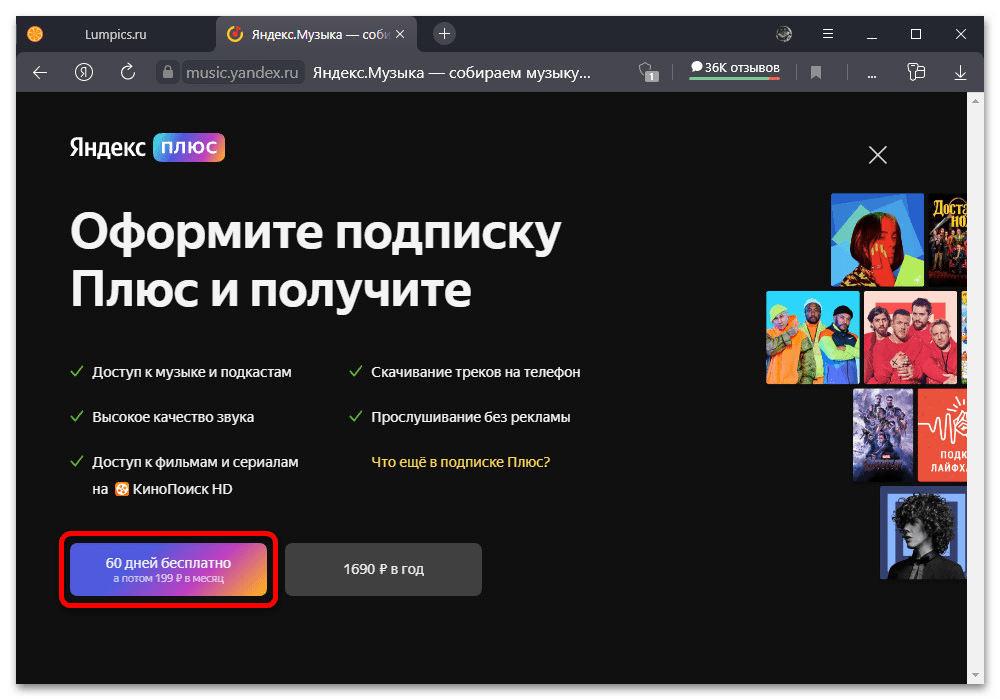Click the Яндекс Плюс logo
This screenshot has width=1000, height=700.
pos(147,148)
